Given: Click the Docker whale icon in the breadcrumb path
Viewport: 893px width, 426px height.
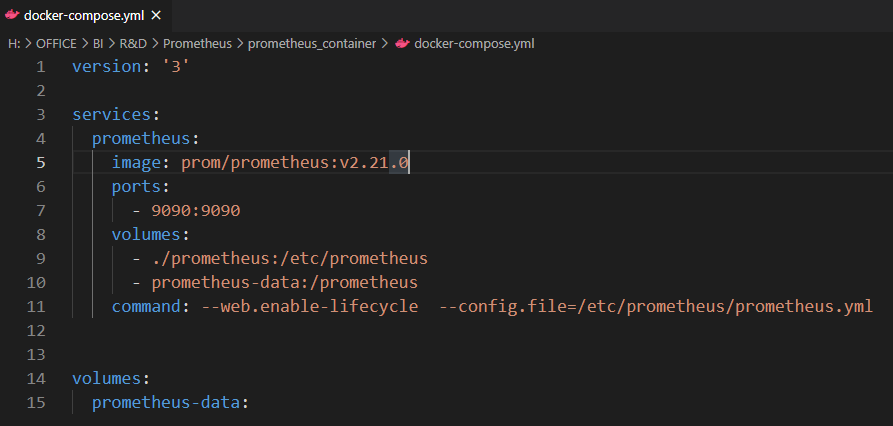Looking at the screenshot, I should [x=402, y=44].
